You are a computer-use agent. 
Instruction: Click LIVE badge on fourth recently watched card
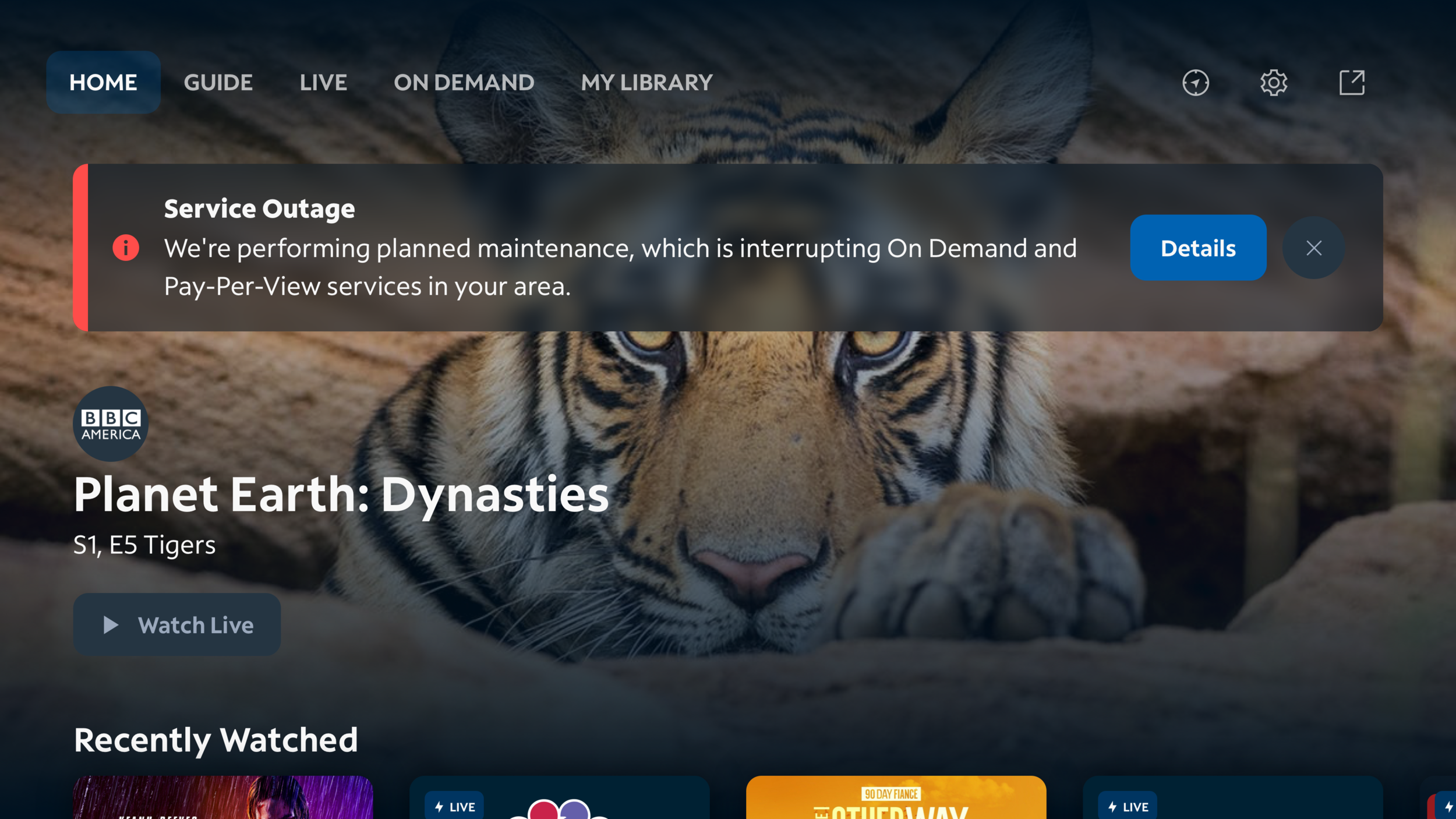pos(1128,806)
